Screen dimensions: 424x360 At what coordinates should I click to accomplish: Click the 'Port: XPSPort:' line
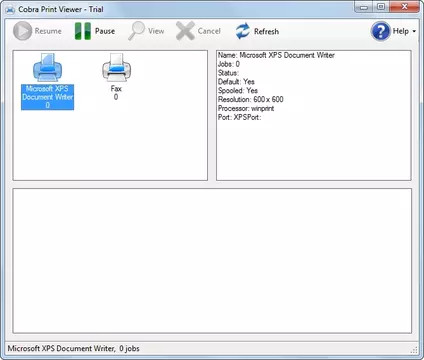point(239,117)
